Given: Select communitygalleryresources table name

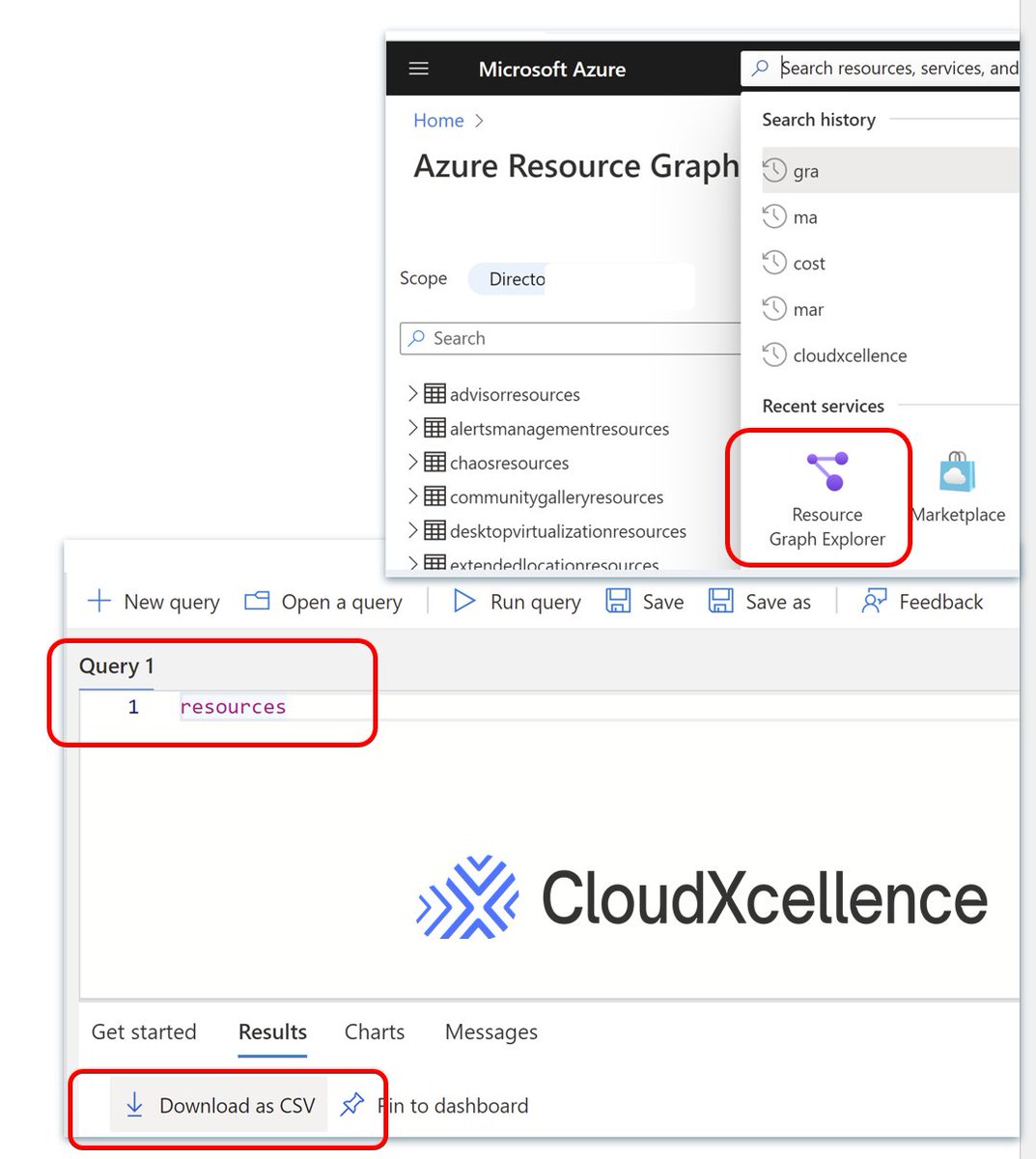Looking at the screenshot, I should click(556, 497).
